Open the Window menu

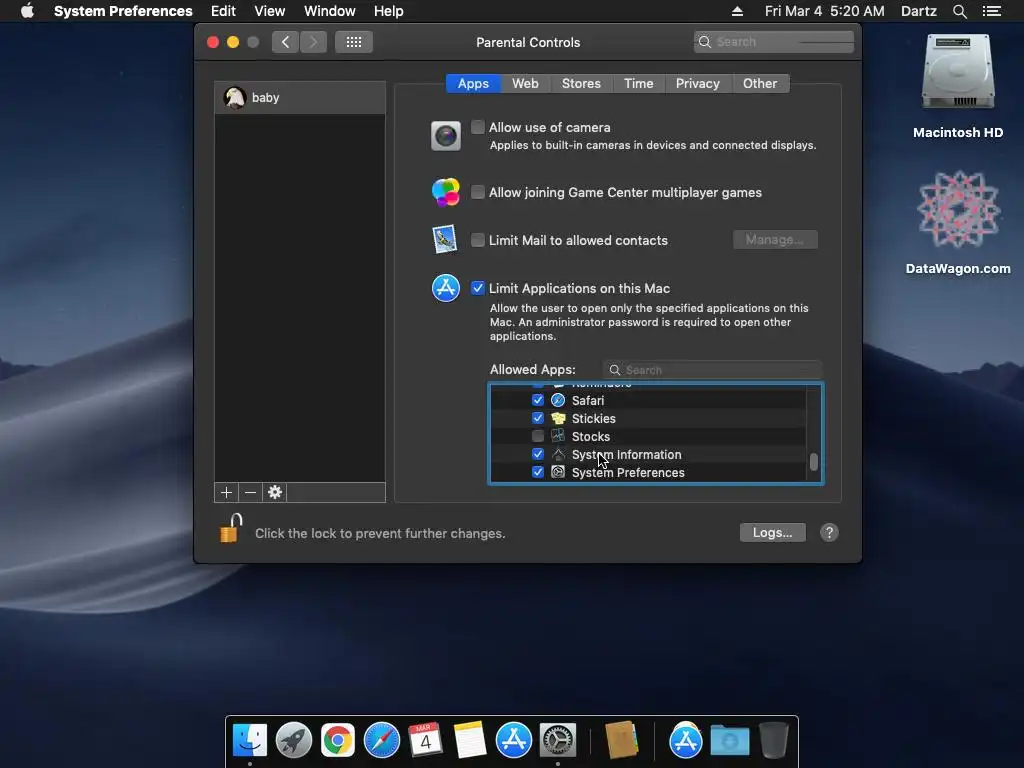click(330, 11)
